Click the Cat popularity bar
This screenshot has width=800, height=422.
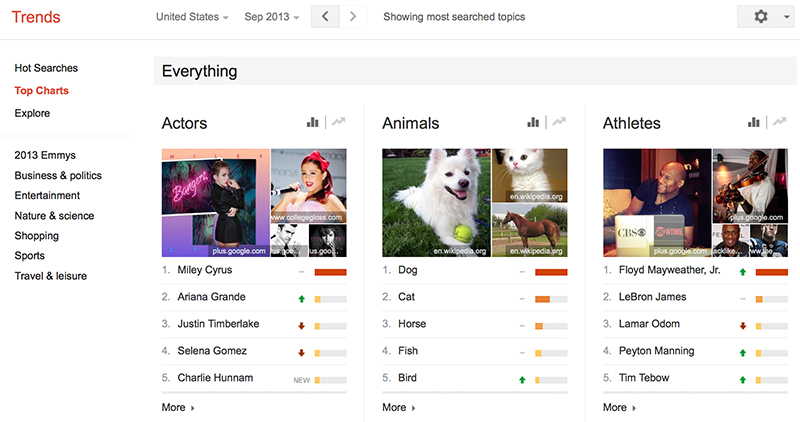(551, 299)
